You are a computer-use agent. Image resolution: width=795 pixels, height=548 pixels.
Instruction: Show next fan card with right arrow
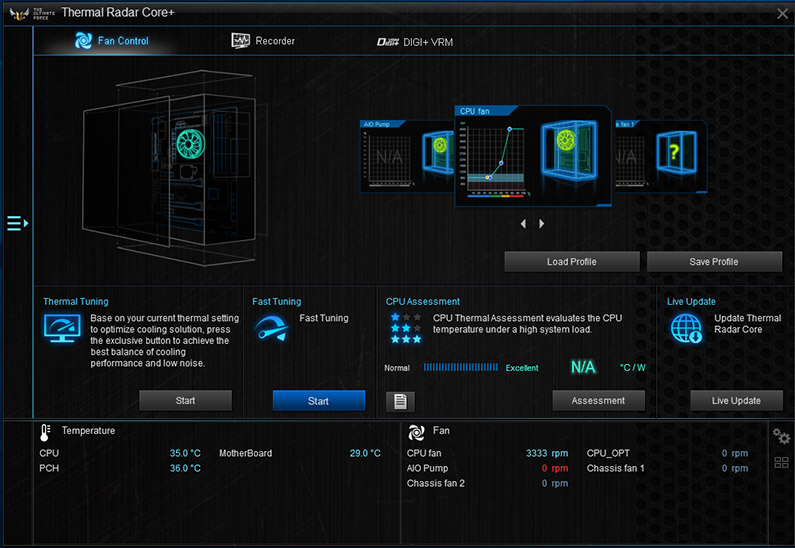pos(542,224)
